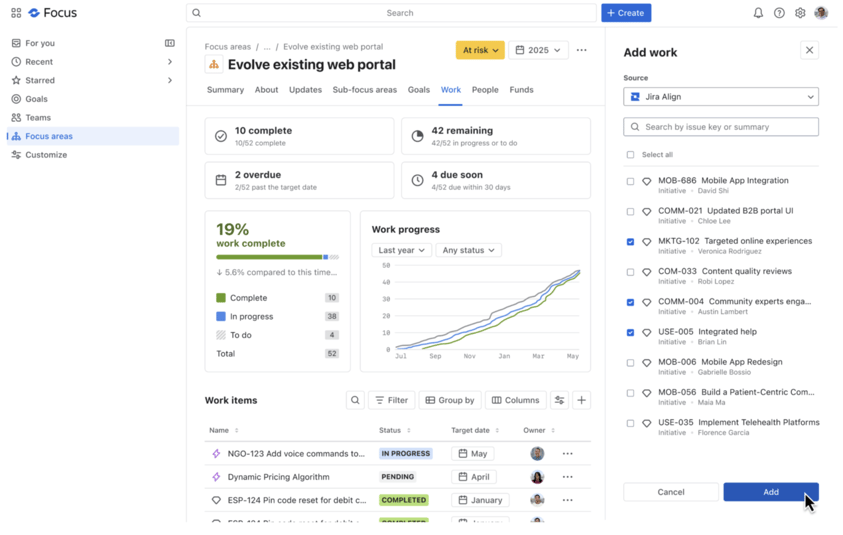Check the MOB-686 Mobile App Integration checkbox
Image resolution: width=843 pixels, height=535 pixels.
(630, 181)
